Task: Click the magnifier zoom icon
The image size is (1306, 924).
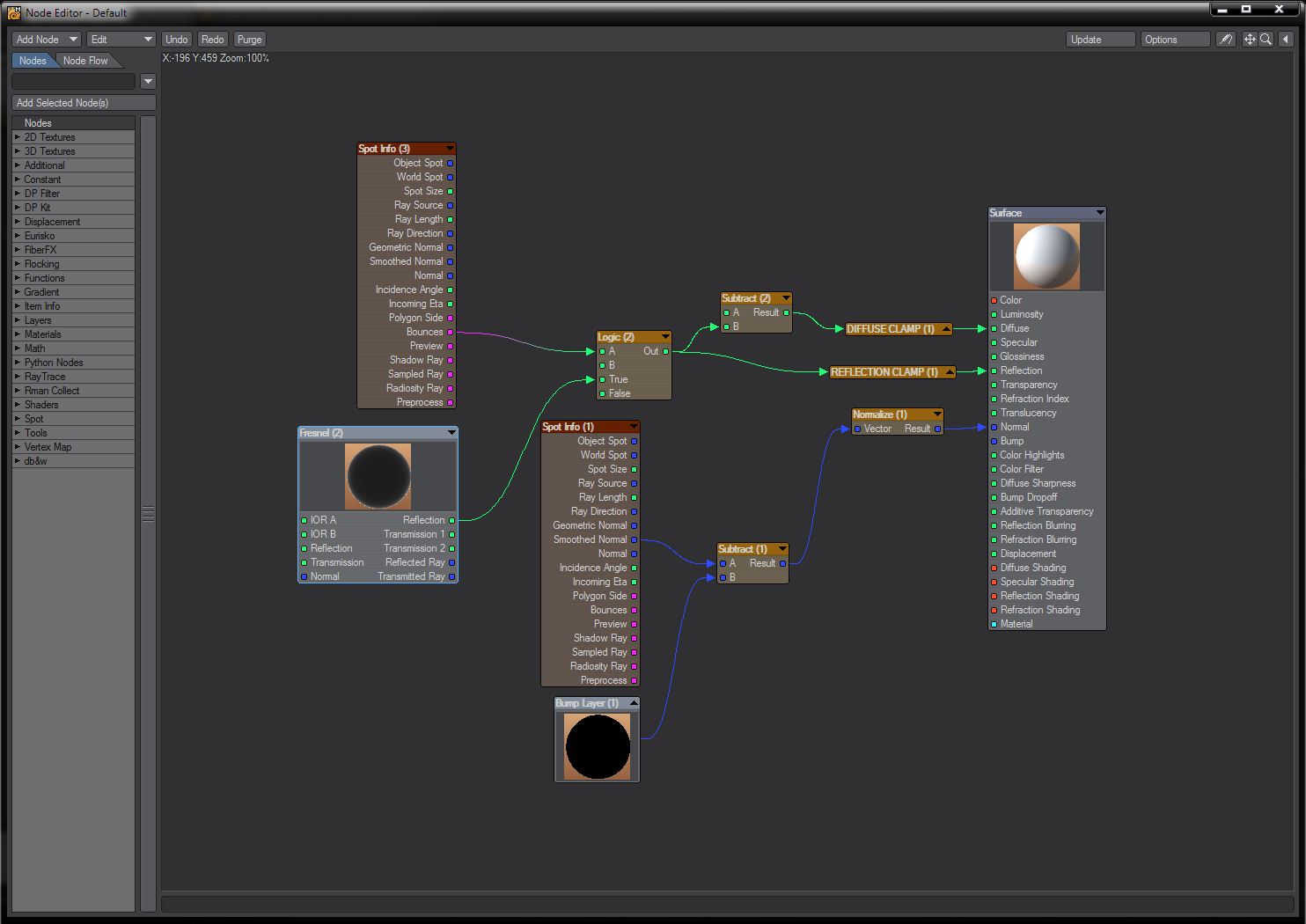Action: (x=1266, y=40)
